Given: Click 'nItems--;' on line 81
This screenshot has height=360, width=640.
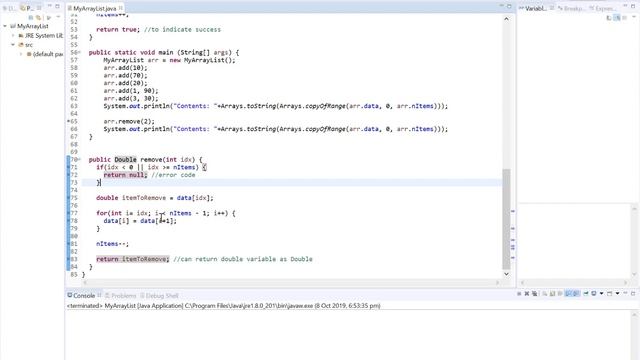Looking at the screenshot, I should [112, 244].
